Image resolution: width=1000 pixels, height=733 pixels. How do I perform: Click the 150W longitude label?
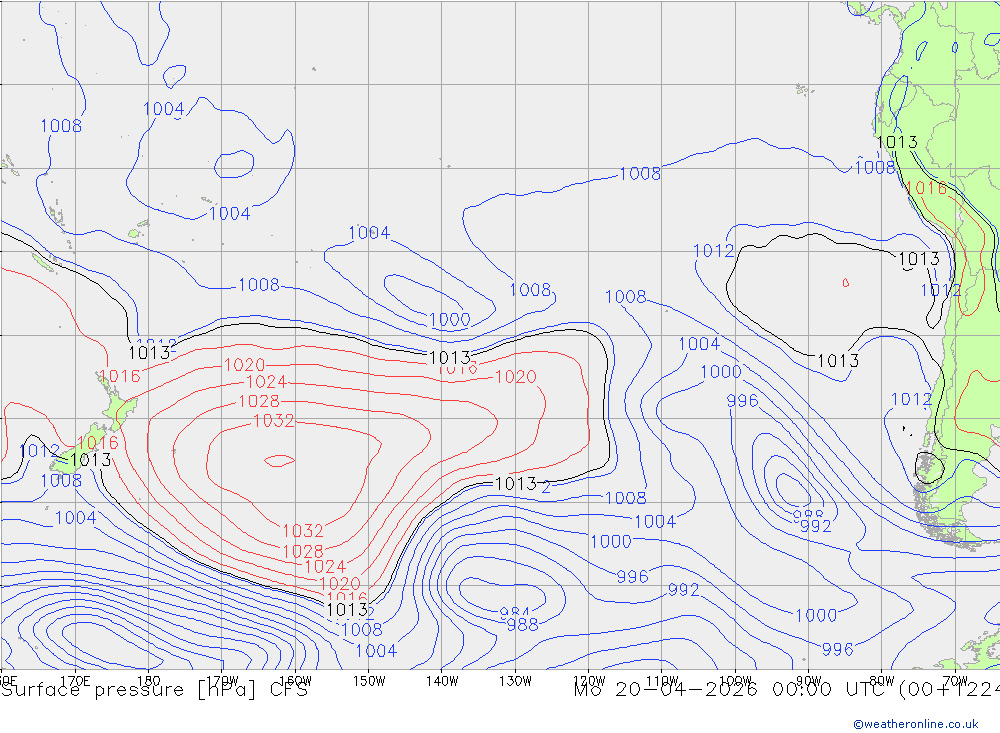click(x=369, y=681)
